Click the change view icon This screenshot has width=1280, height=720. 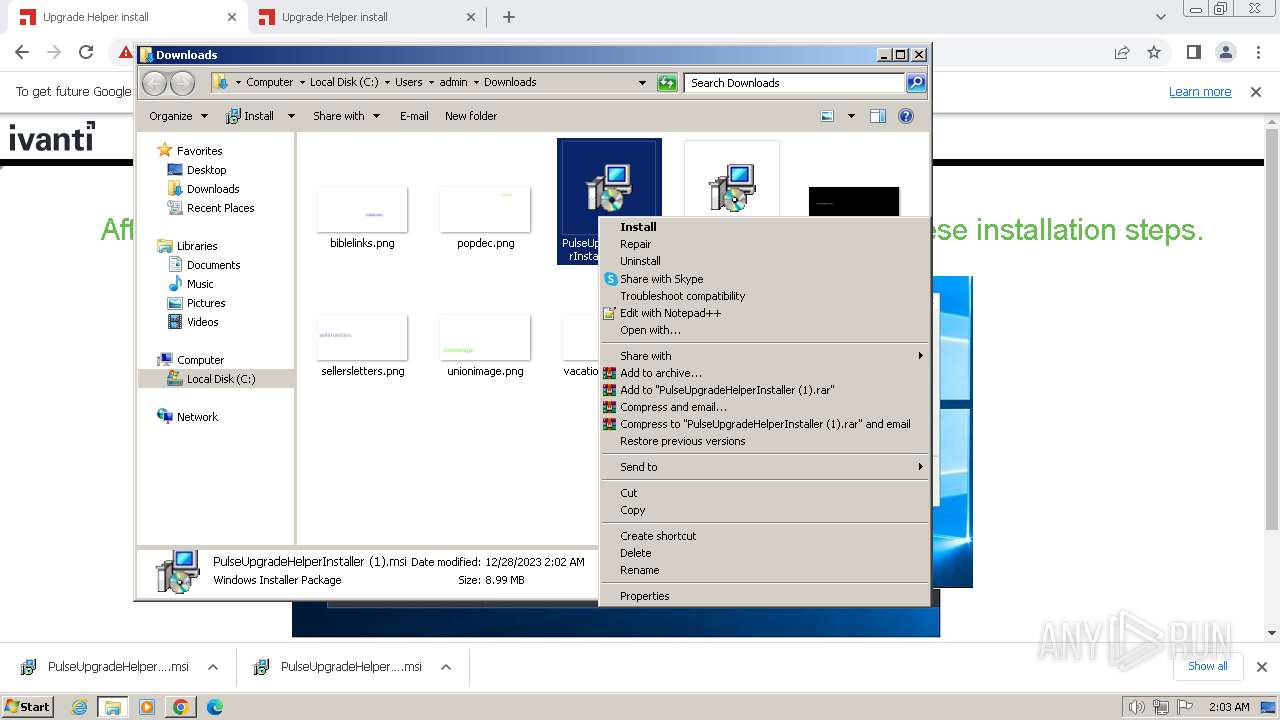[x=827, y=116]
